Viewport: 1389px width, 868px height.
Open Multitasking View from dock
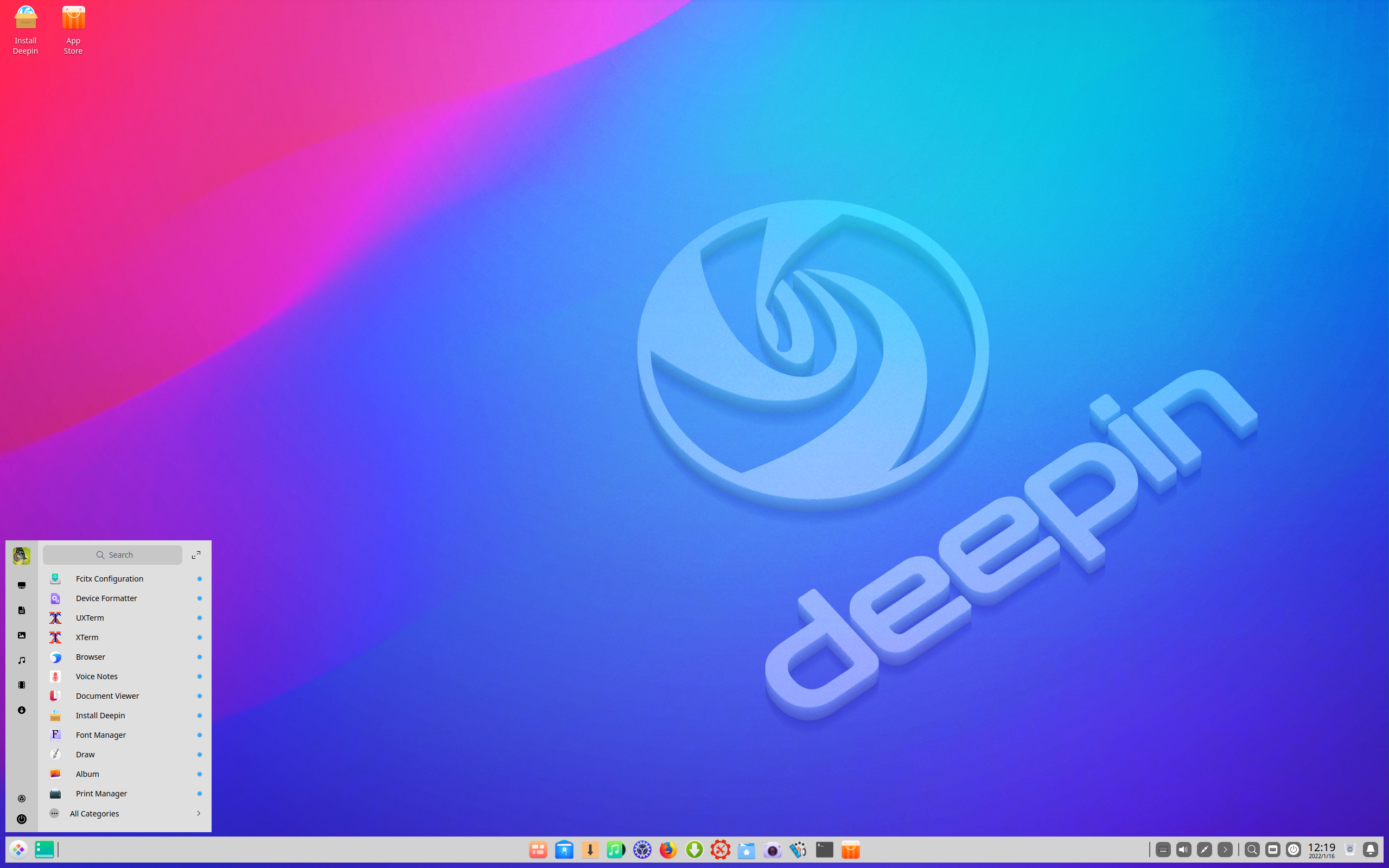pos(538,850)
